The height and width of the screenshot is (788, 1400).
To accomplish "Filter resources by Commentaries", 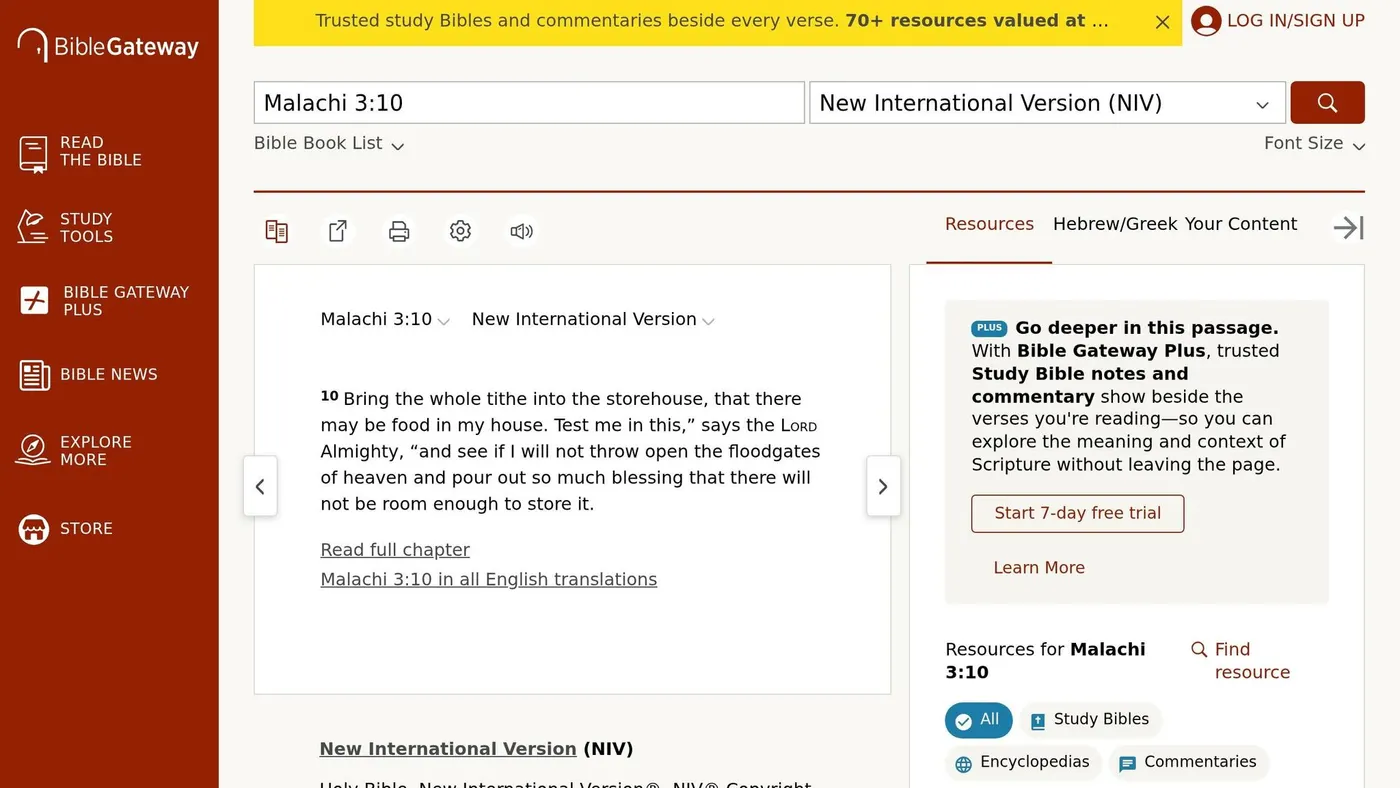I will 1187,763.
